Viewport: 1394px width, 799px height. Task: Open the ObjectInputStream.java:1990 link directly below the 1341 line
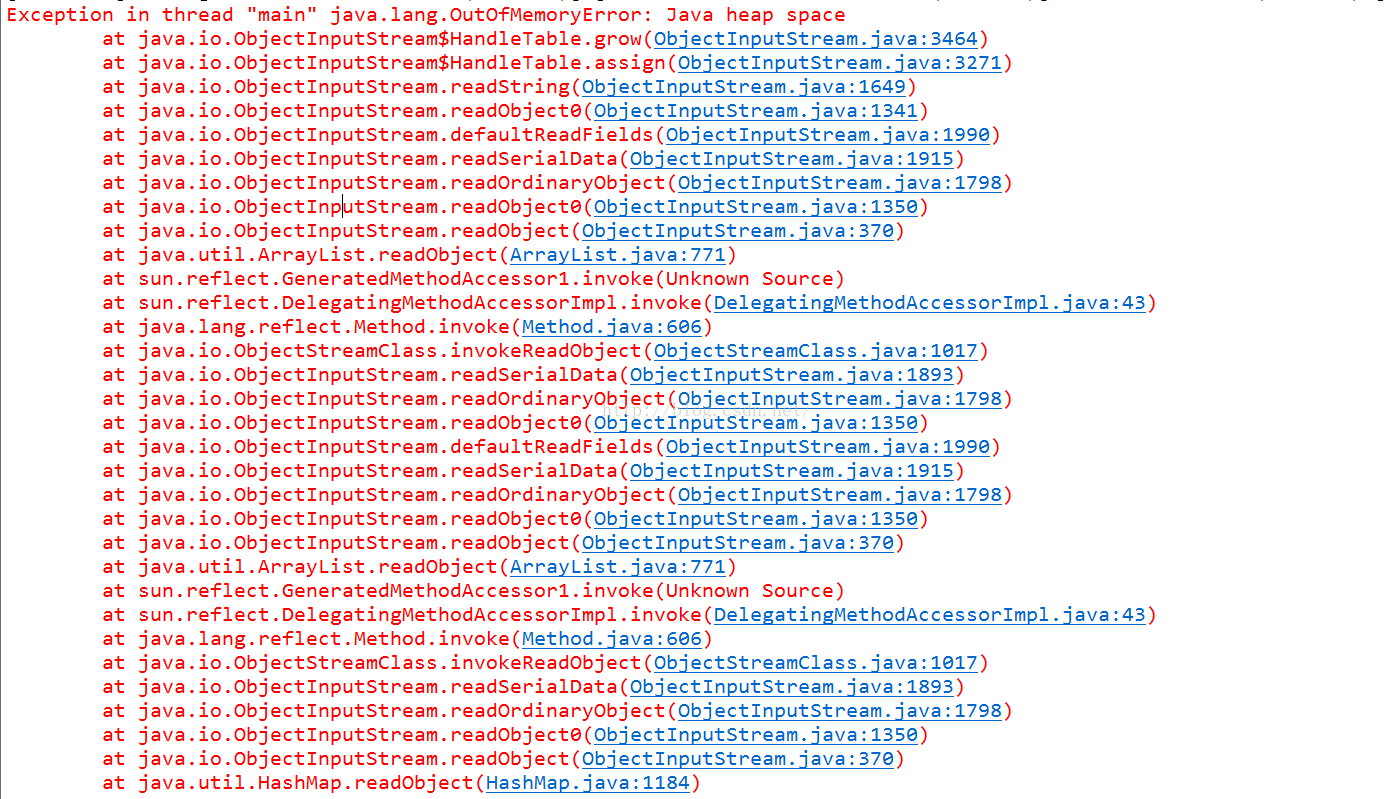827,135
